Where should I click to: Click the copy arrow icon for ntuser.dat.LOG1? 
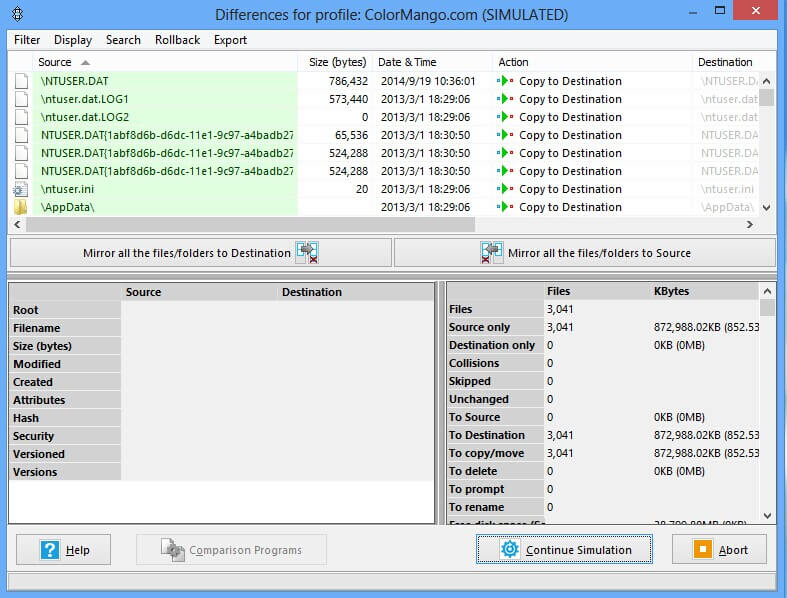[506, 99]
